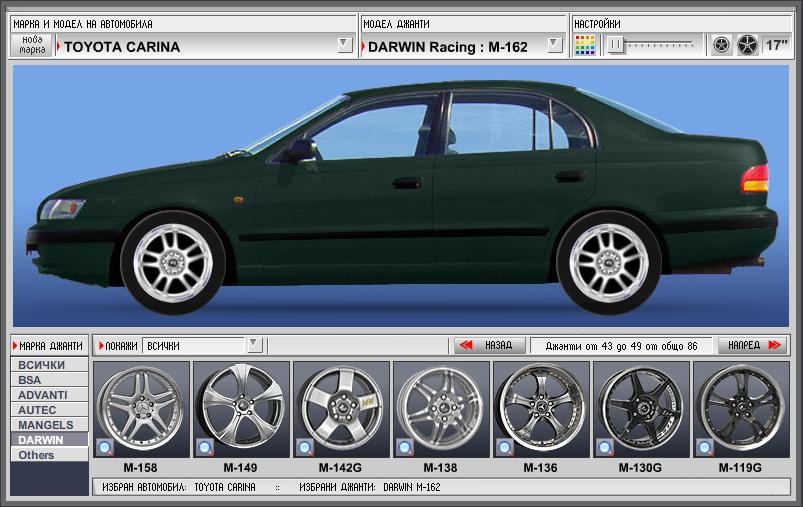
Task: Click 'ИЗБРАН АВТОМОБИЛ: TOYOTA CARINA' status text
Action: point(179,487)
